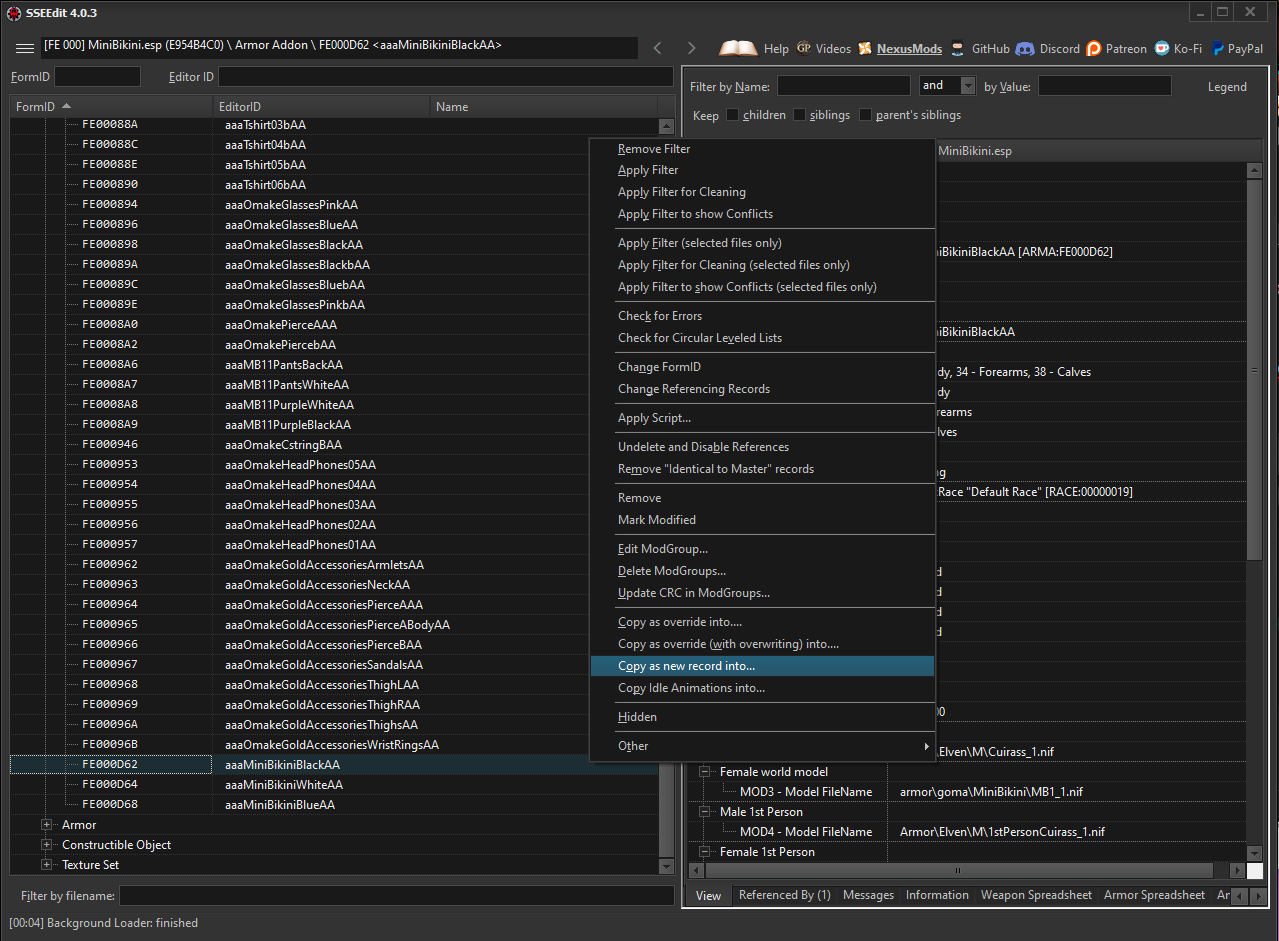The width and height of the screenshot is (1279, 941).
Task: Open the Other submenu
Action: click(762, 746)
